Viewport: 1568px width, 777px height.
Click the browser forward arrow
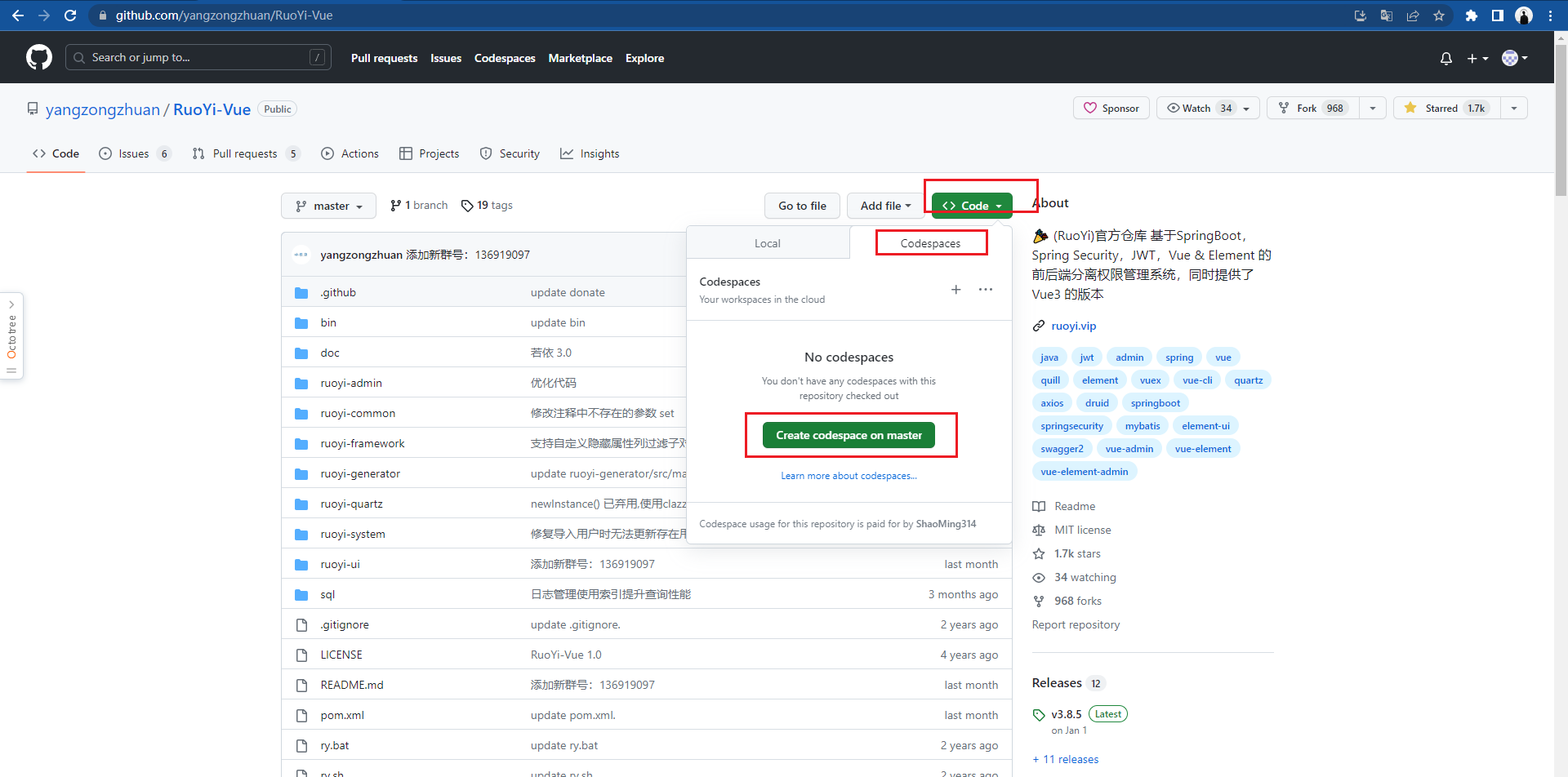pyautogui.click(x=44, y=16)
